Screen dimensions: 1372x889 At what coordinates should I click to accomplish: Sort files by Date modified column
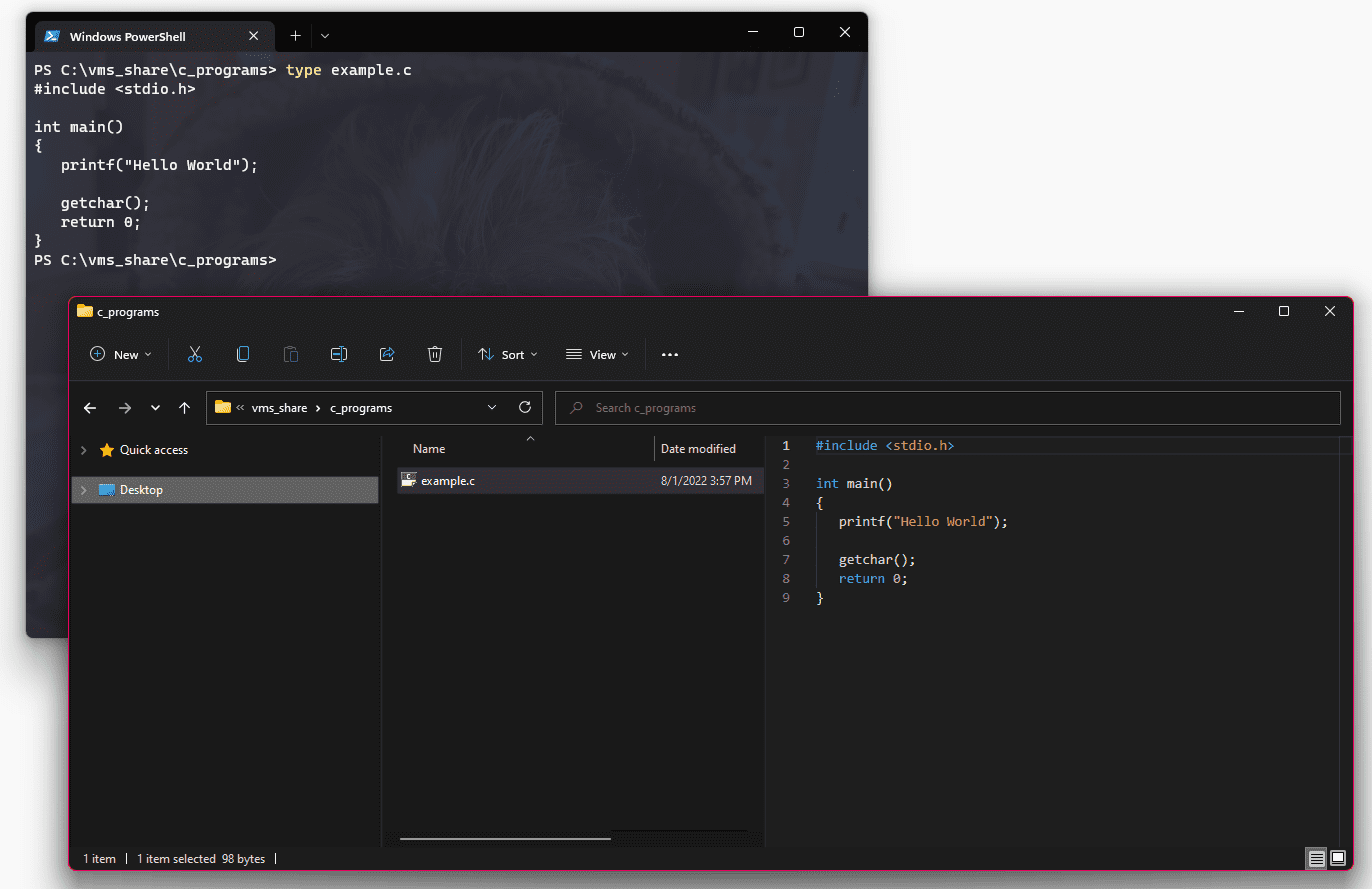[x=698, y=449]
